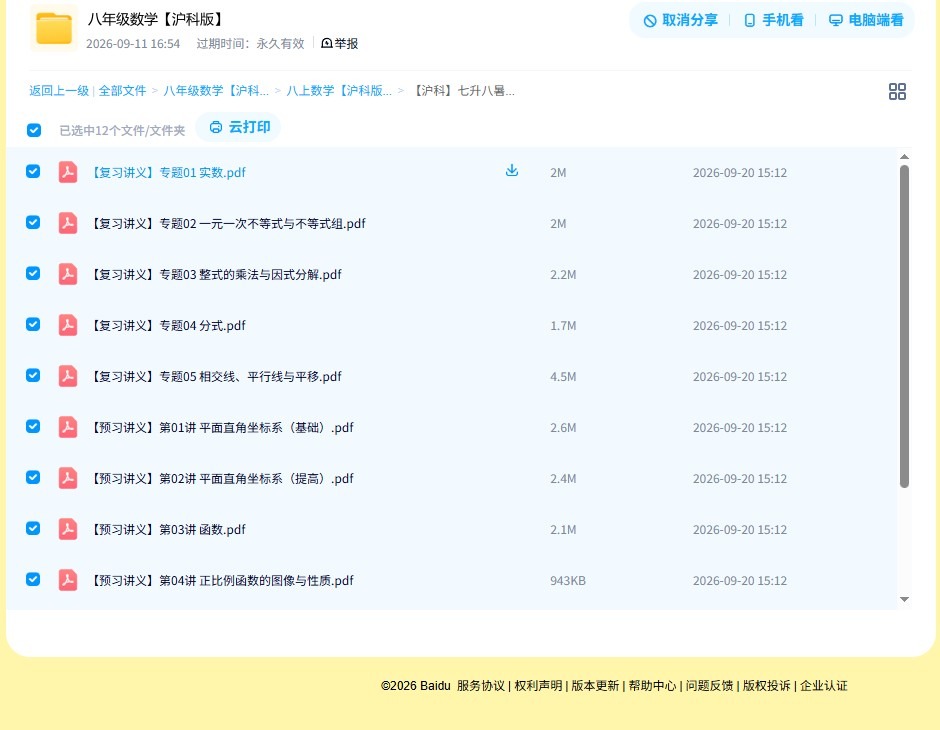This screenshot has width=940, height=730.
Task: Open 帮助中心 footer link
Action: coord(652,686)
